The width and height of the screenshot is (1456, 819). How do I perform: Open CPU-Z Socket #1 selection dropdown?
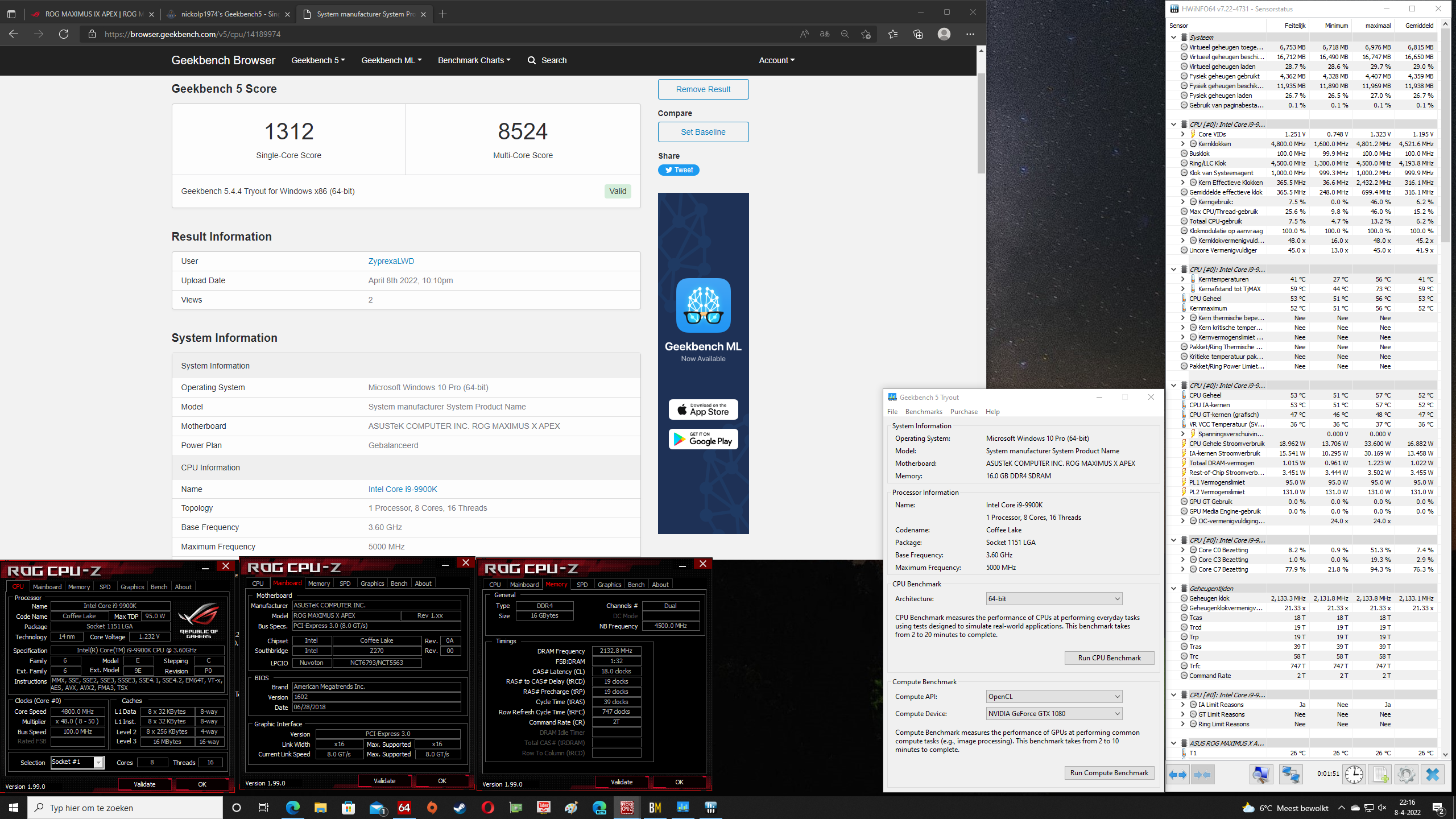click(77, 763)
